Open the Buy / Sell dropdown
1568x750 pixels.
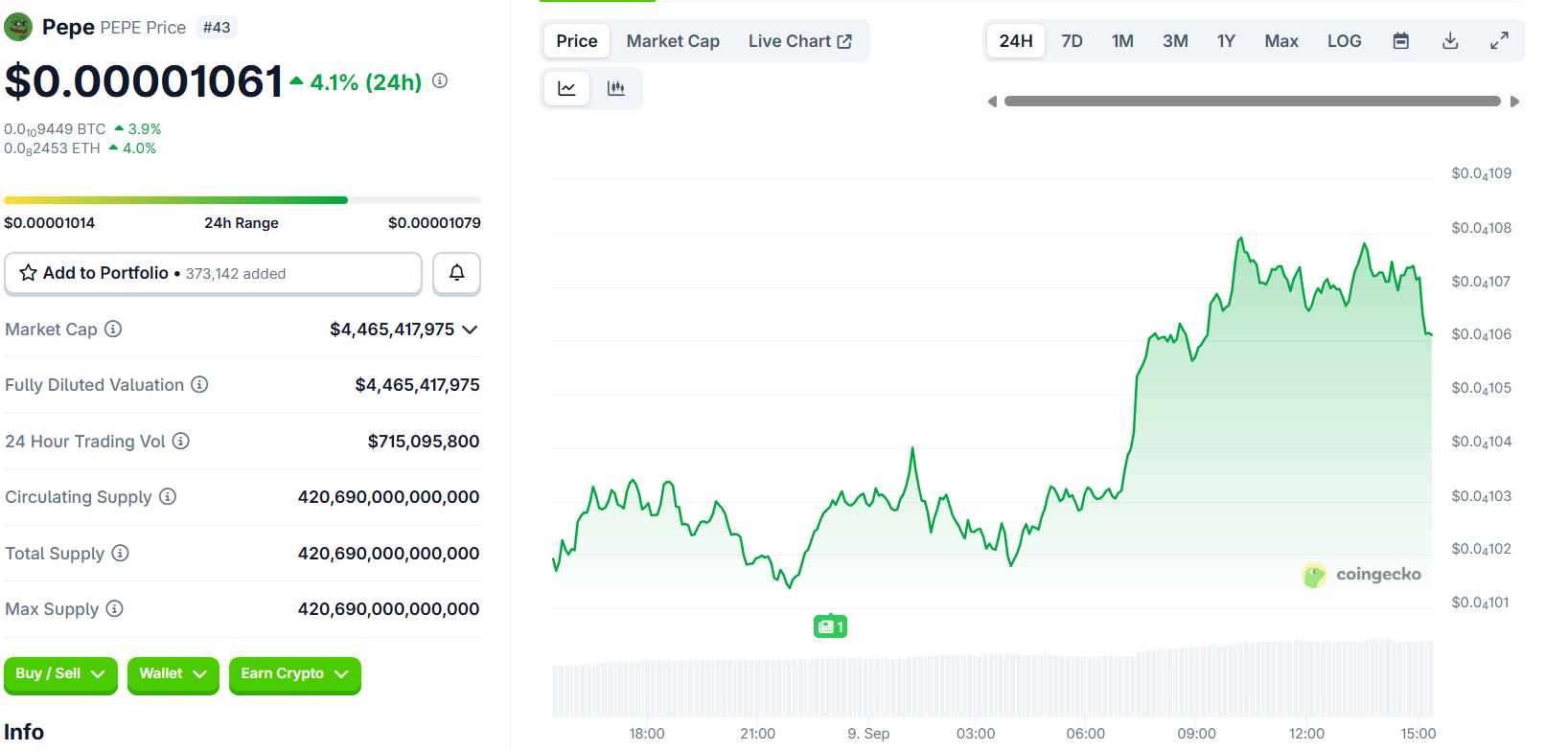60,674
